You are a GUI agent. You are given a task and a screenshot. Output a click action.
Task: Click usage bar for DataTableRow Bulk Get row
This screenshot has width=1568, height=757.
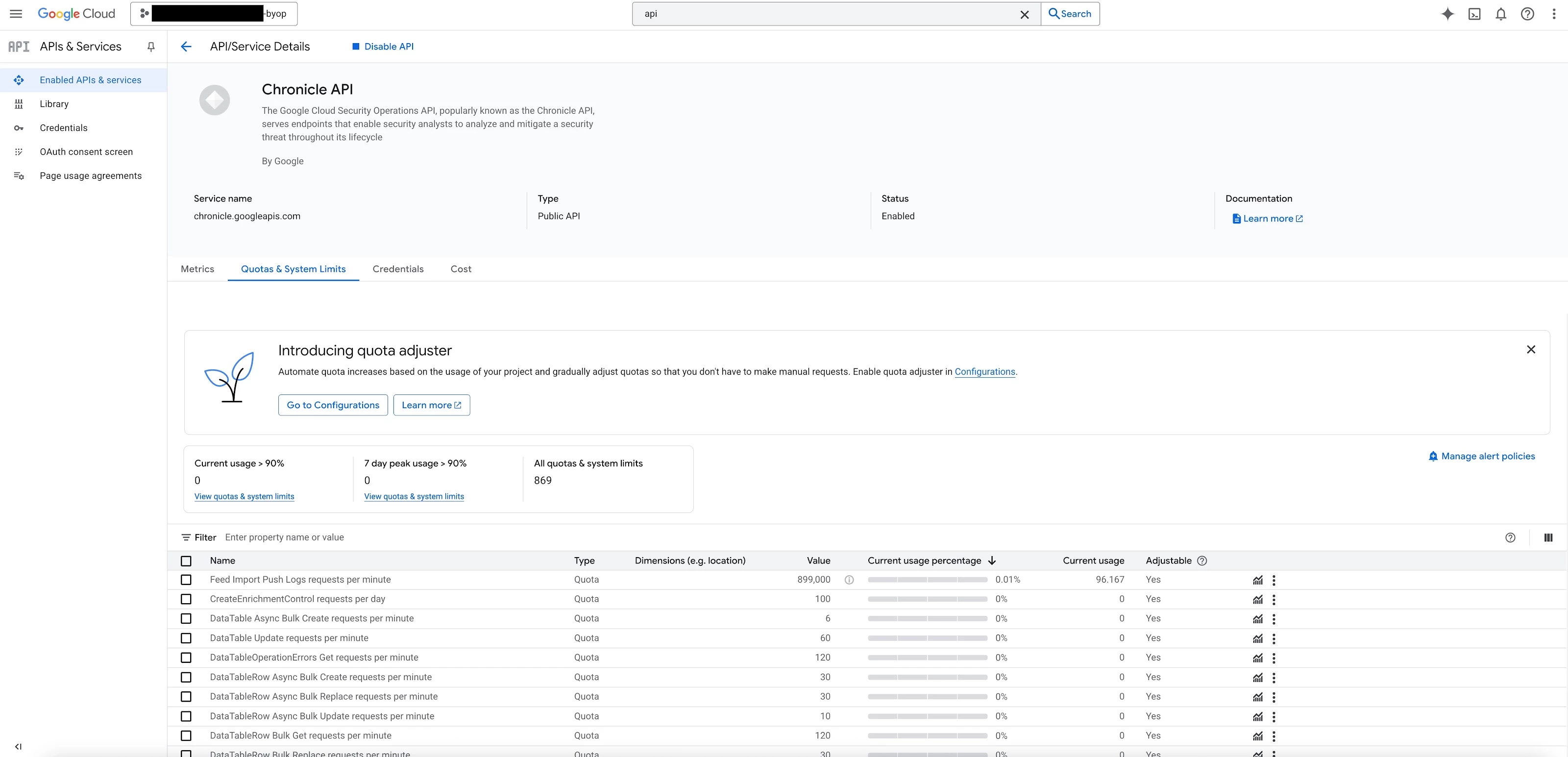point(927,736)
